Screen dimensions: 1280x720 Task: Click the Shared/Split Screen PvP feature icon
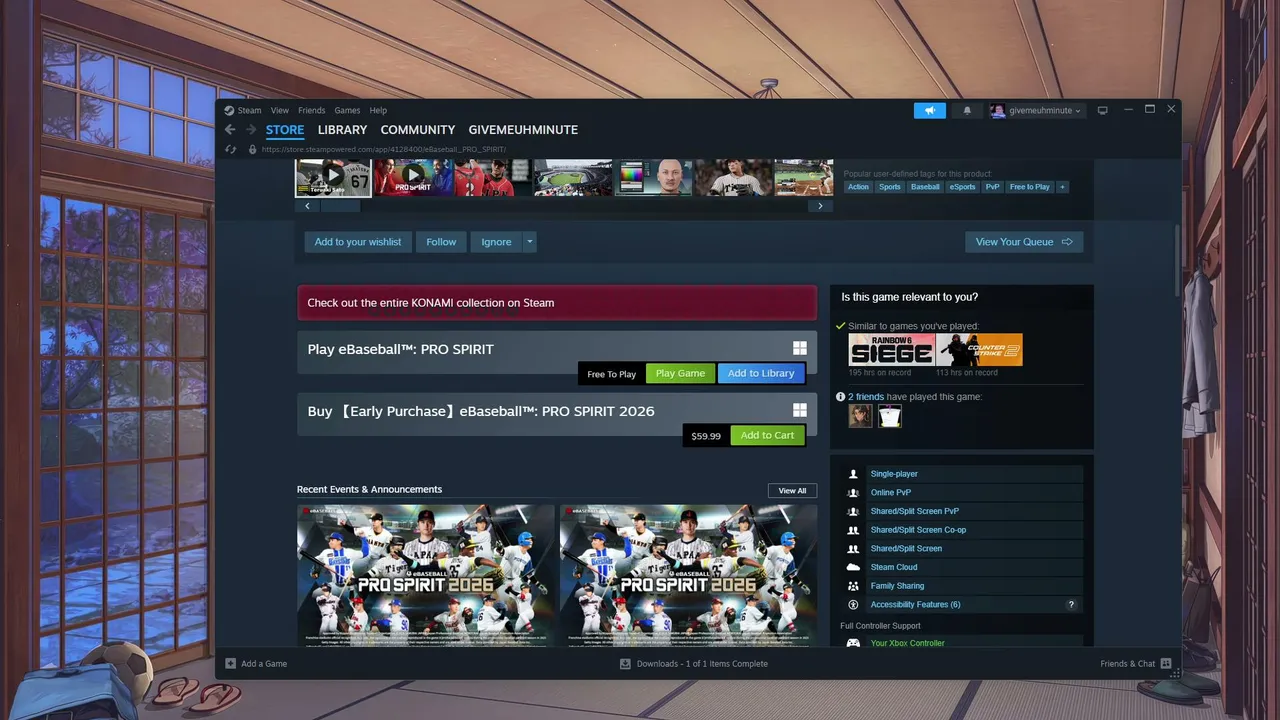853,511
